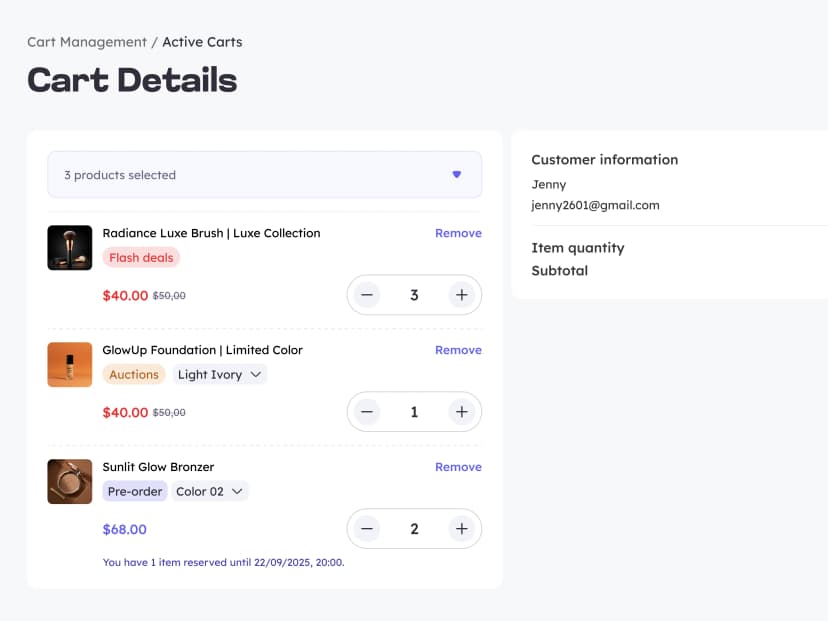This screenshot has height=621, width=828.
Task: Select the Active Carts breadcrumb item
Action: [202, 42]
